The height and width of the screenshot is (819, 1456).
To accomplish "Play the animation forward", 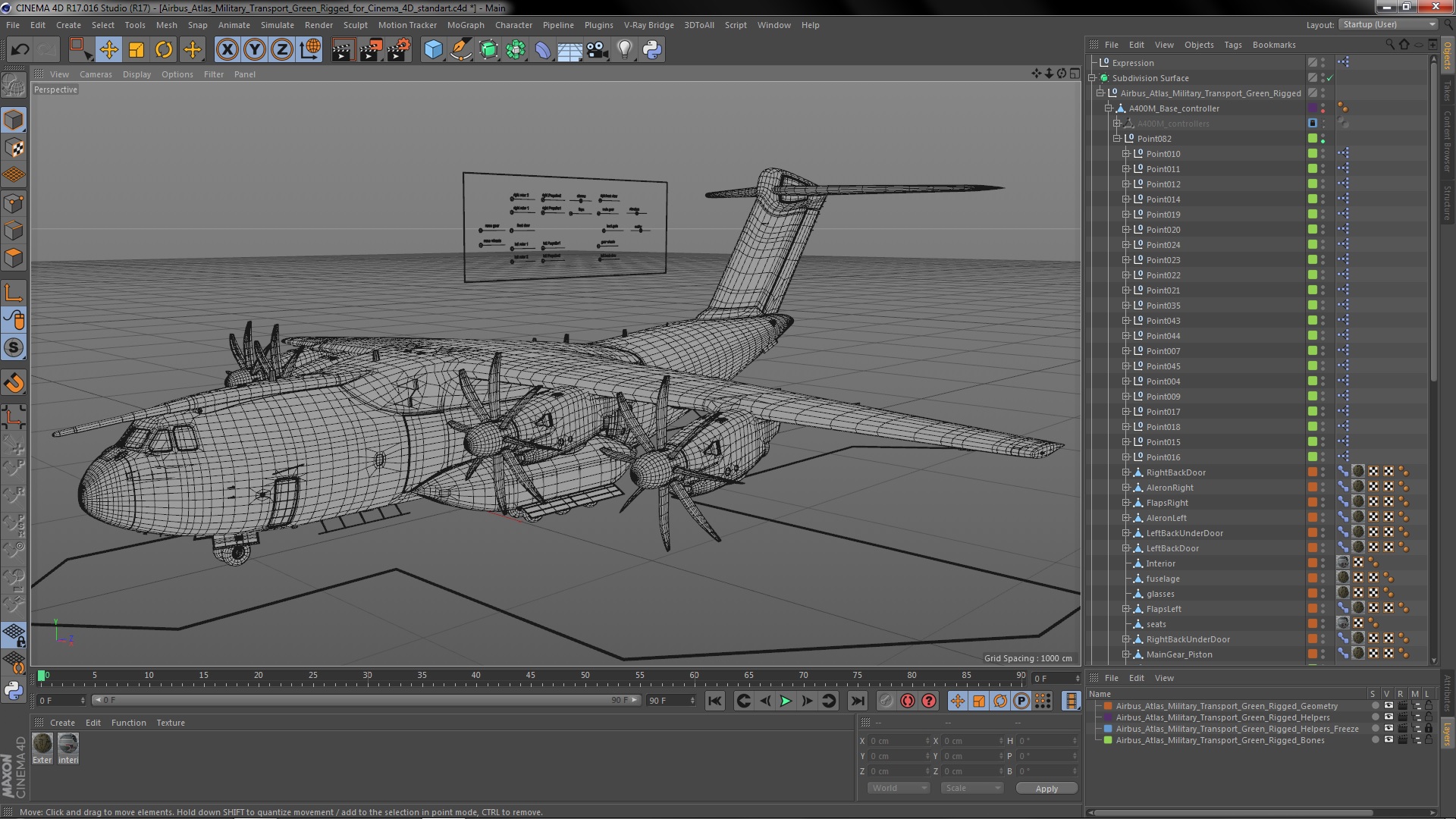I will (786, 701).
